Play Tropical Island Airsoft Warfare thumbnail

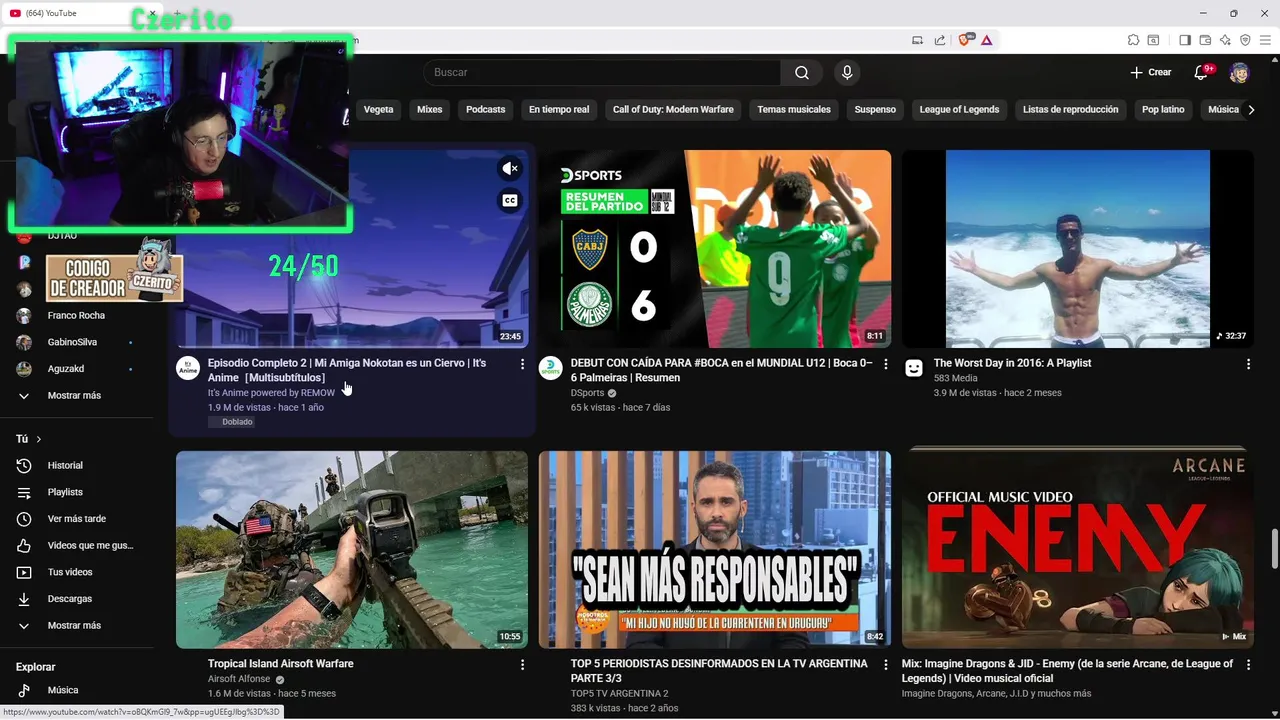352,549
